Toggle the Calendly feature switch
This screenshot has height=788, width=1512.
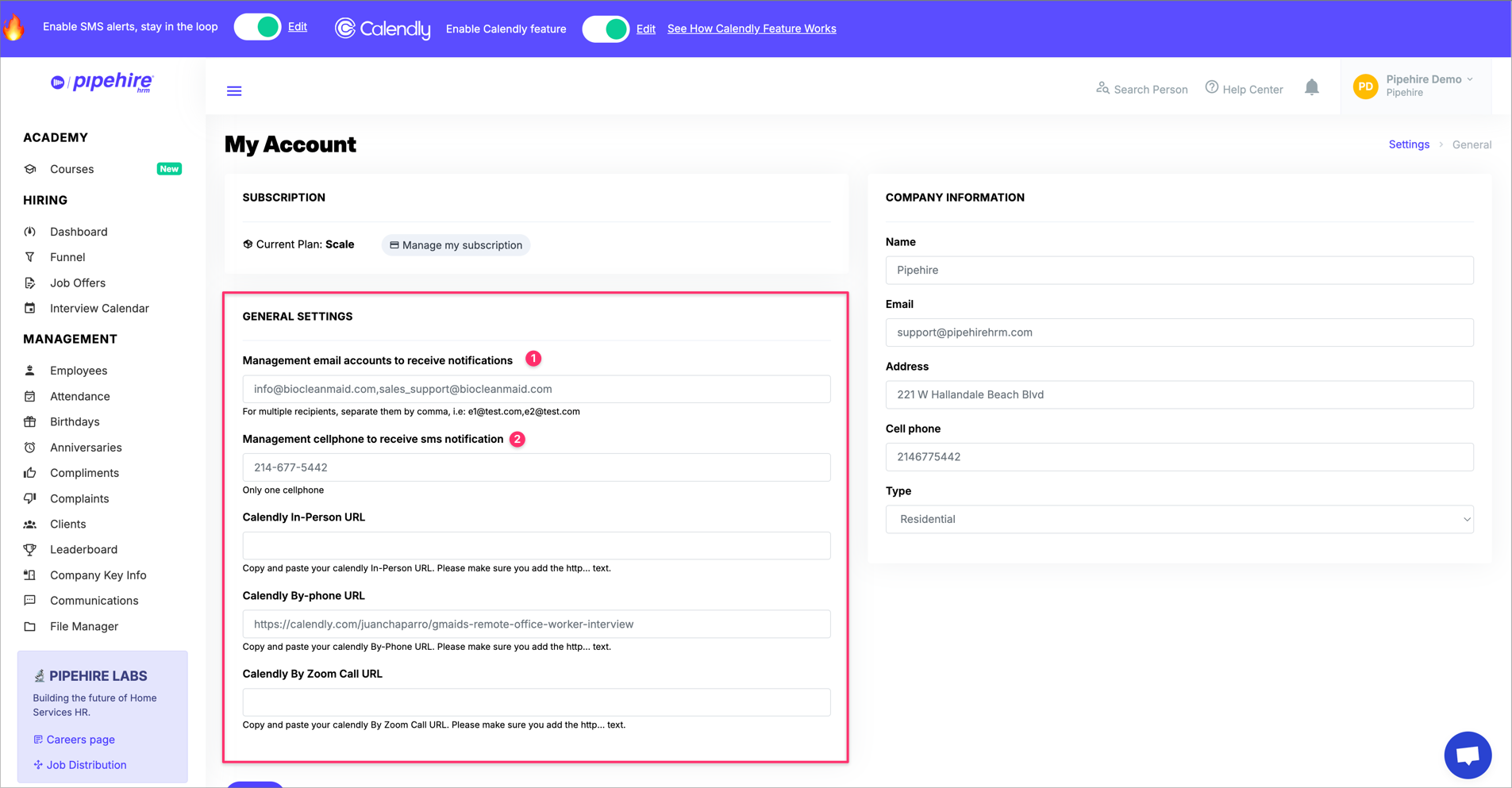(x=606, y=29)
